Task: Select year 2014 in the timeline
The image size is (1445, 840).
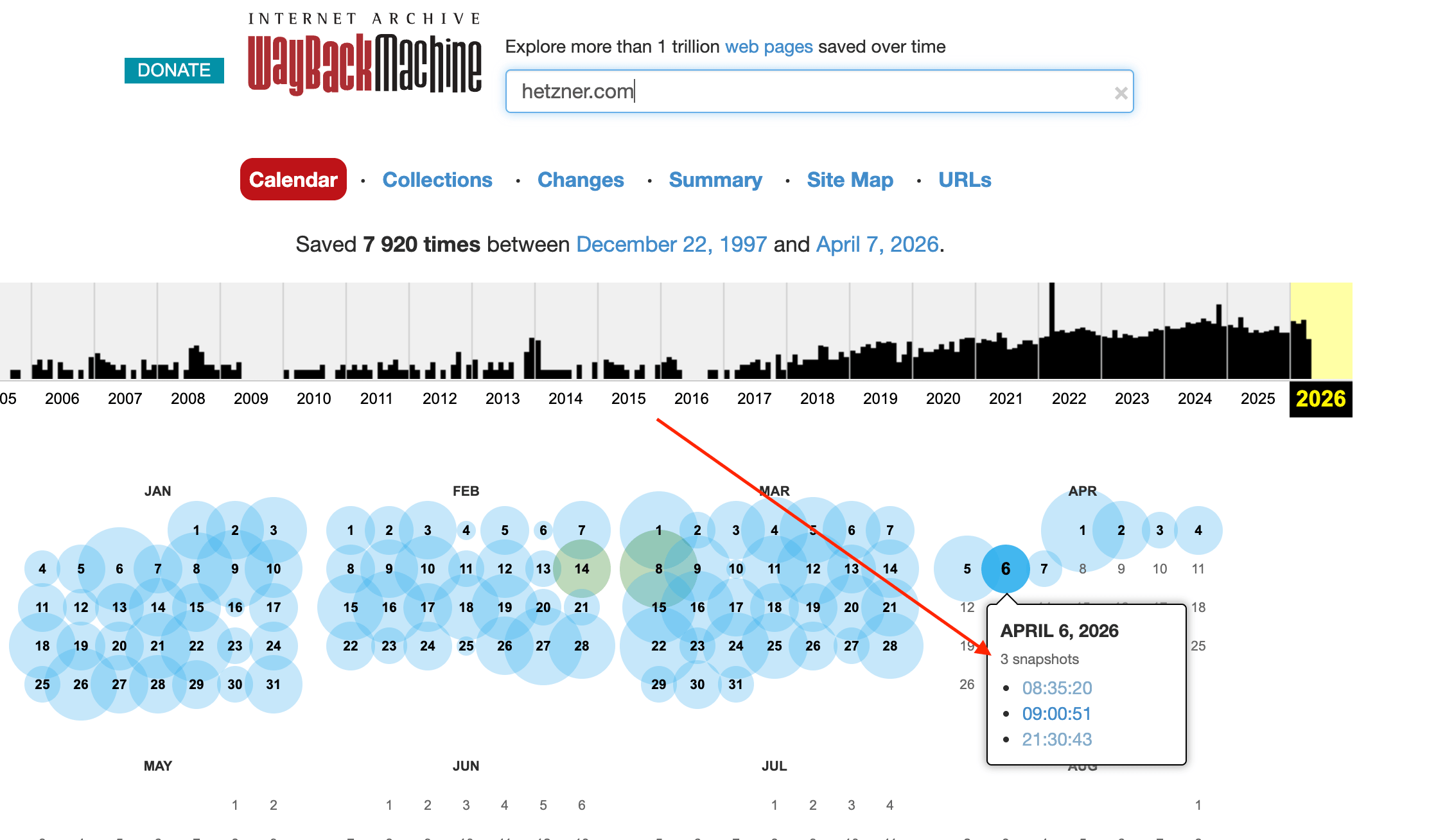Action: [x=565, y=399]
